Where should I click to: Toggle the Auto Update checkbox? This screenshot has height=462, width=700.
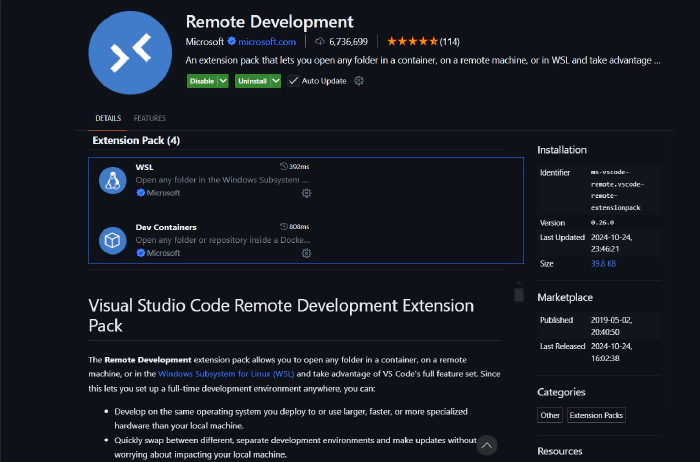[x=293, y=81]
